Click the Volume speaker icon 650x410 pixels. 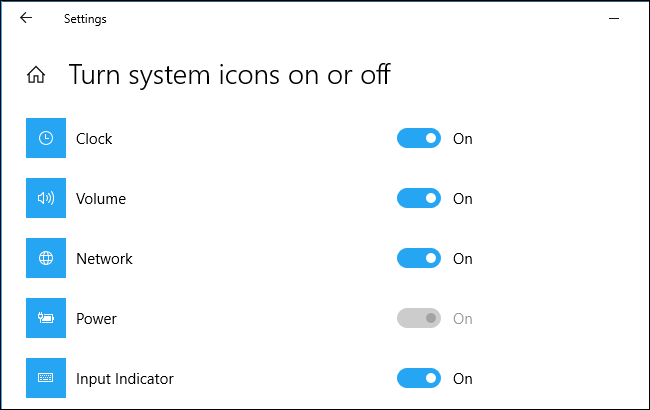46,199
